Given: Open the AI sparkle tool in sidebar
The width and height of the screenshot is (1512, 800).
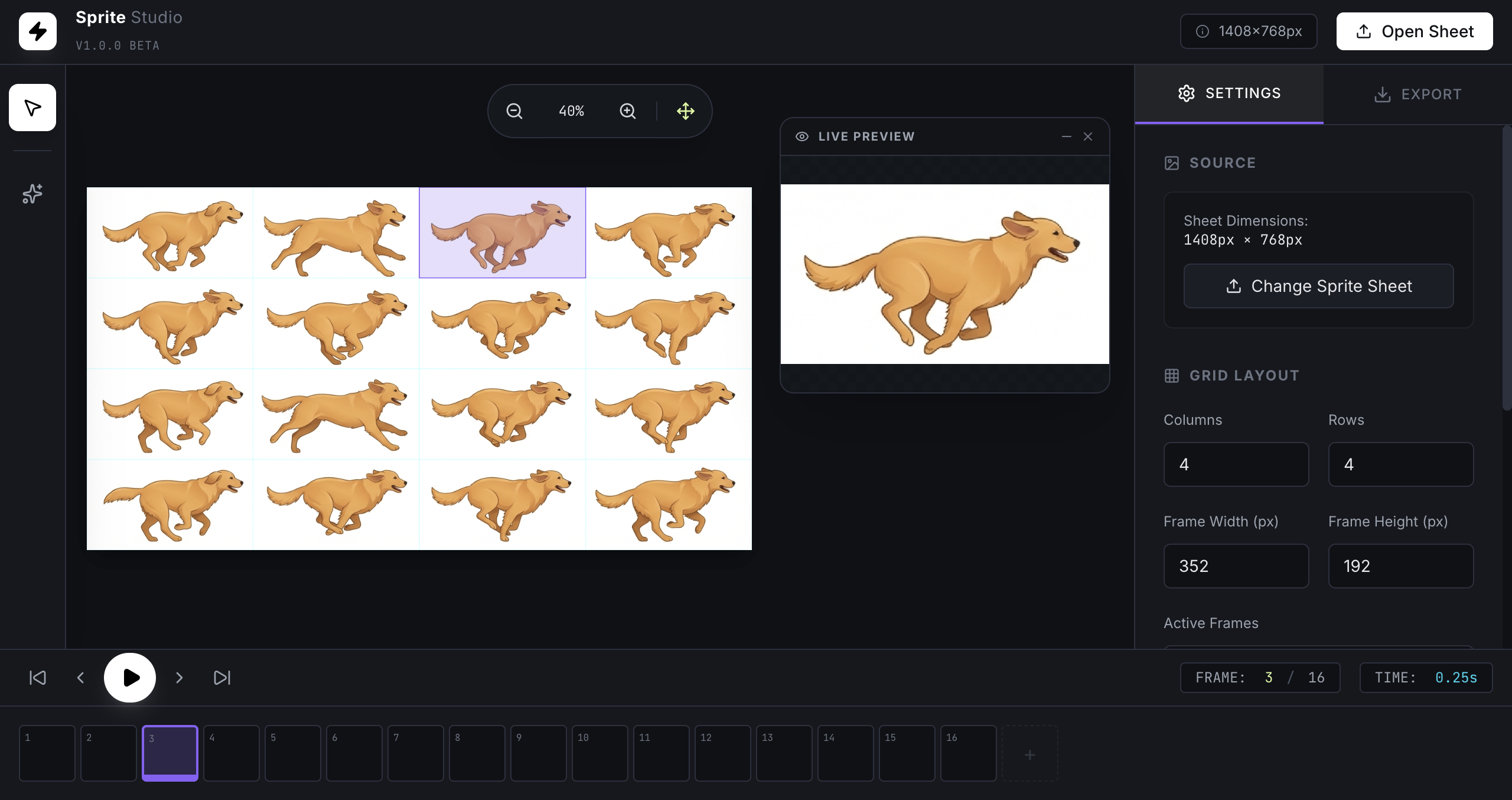Looking at the screenshot, I should tap(32, 194).
